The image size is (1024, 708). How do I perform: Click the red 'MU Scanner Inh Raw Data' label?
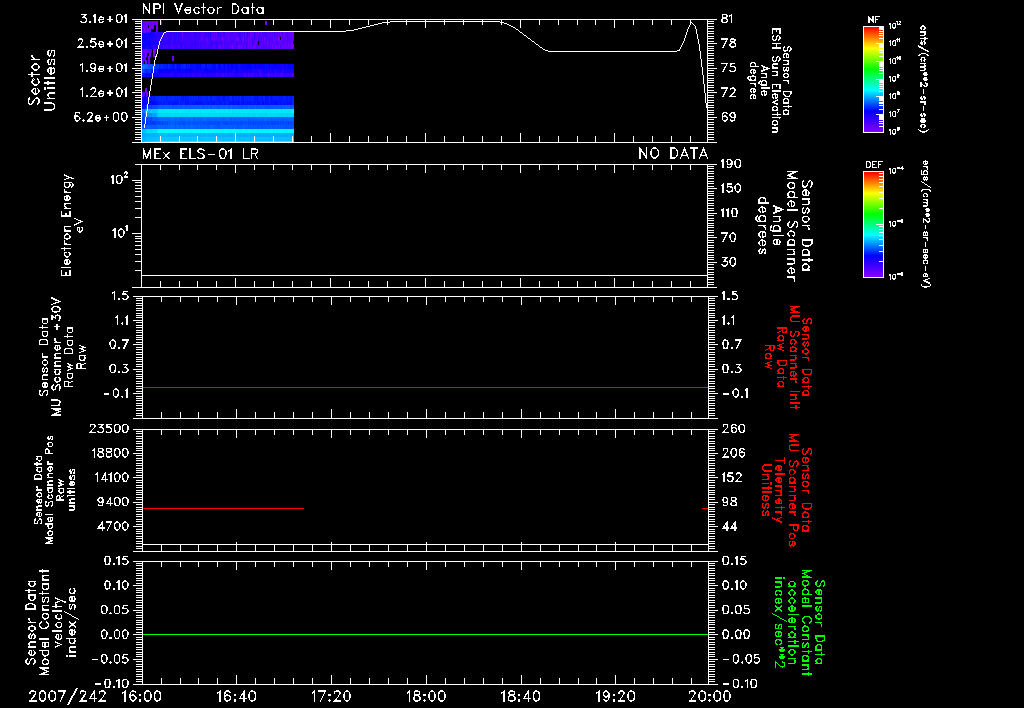pos(788,357)
